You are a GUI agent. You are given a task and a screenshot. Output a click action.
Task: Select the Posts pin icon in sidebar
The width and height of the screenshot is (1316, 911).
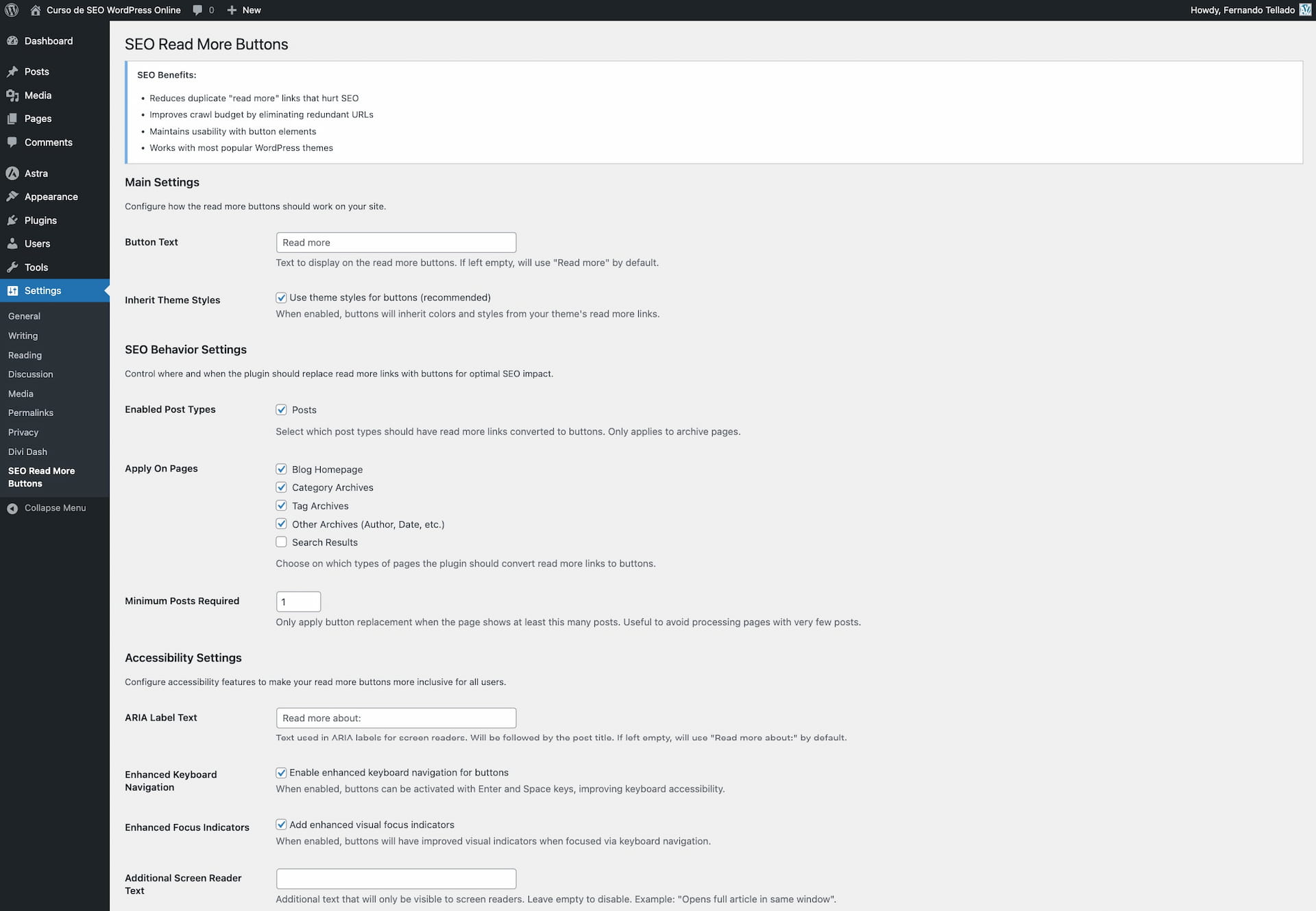[12, 71]
